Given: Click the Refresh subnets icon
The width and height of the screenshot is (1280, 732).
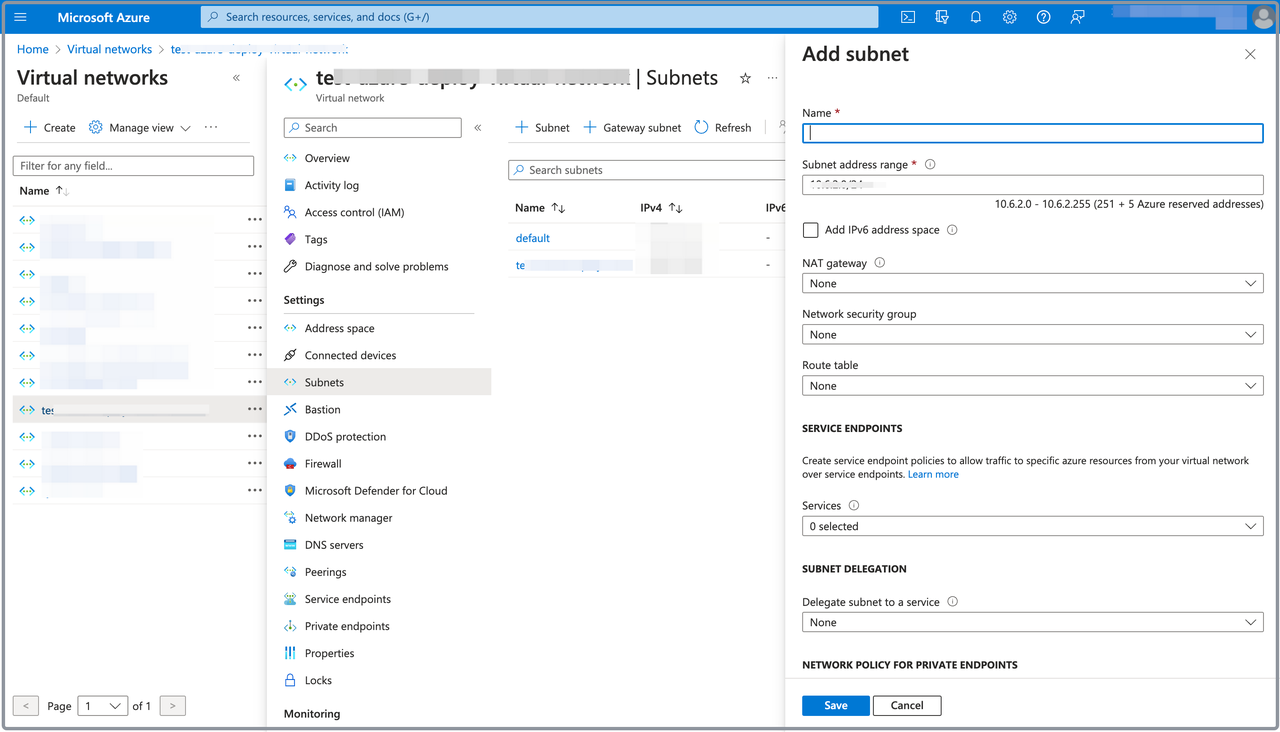Looking at the screenshot, I should pyautogui.click(x=702, y=127).
